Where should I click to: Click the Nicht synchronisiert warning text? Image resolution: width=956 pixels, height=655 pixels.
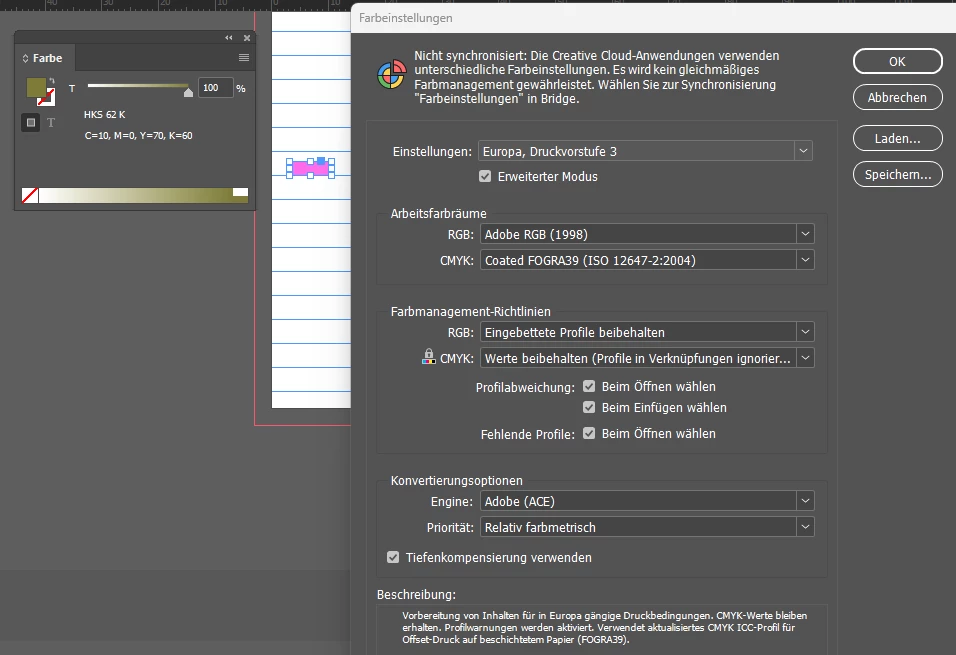coord(597,77)
